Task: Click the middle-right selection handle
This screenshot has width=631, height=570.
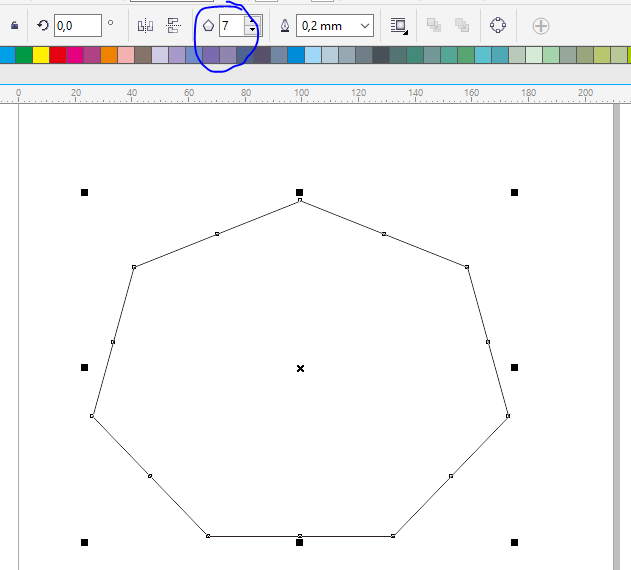Action: coord(514,368)
